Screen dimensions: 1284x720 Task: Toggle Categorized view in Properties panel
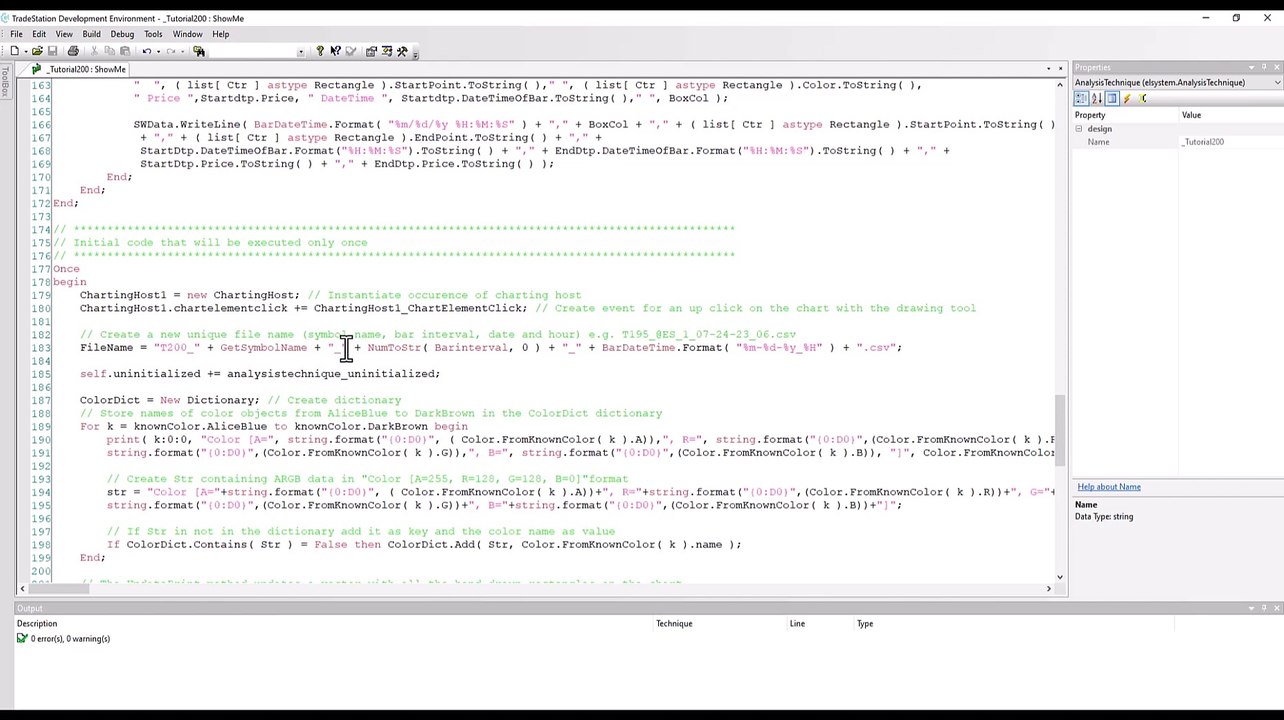click(x=1081, y=98)
